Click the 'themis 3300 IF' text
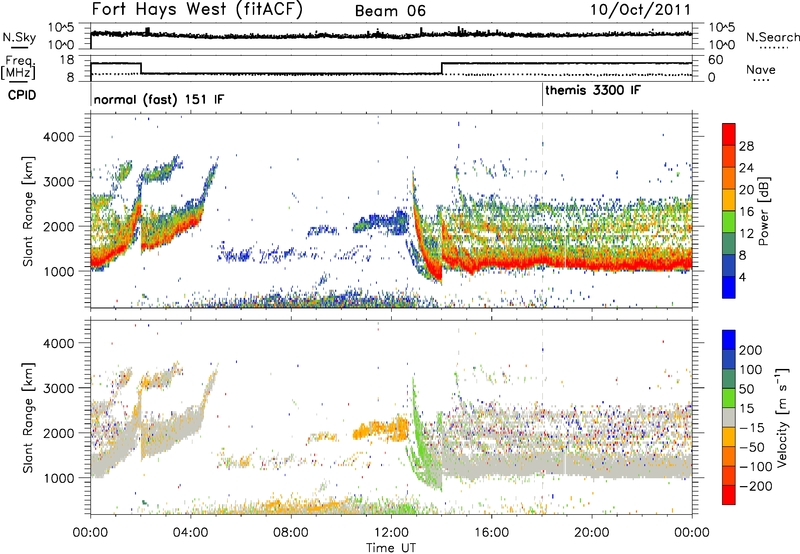The image size is (800, 554). (593, 91)
